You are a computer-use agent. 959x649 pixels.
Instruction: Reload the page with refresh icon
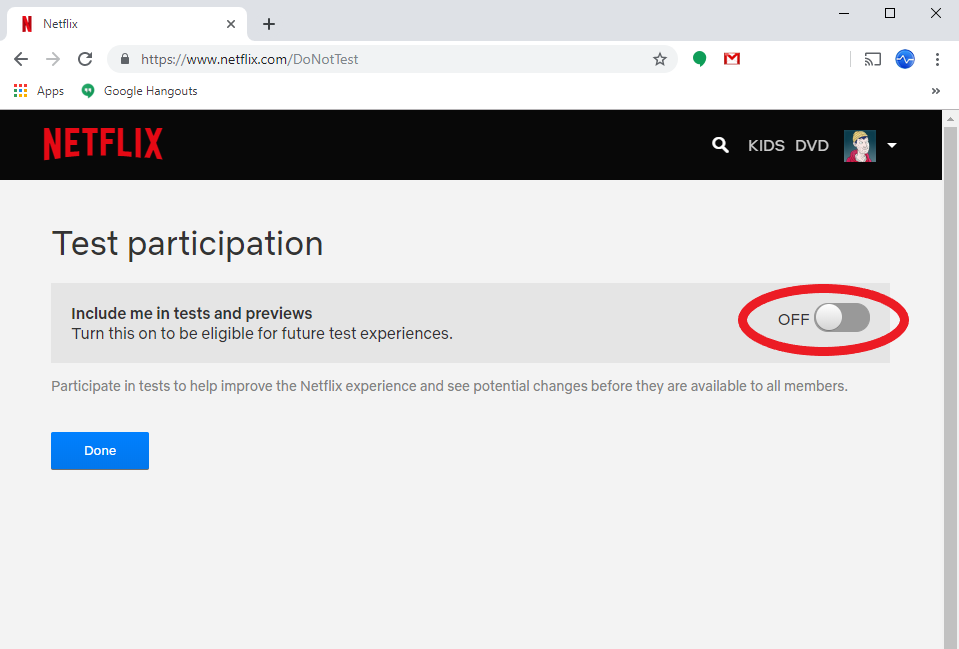point(85,59)
